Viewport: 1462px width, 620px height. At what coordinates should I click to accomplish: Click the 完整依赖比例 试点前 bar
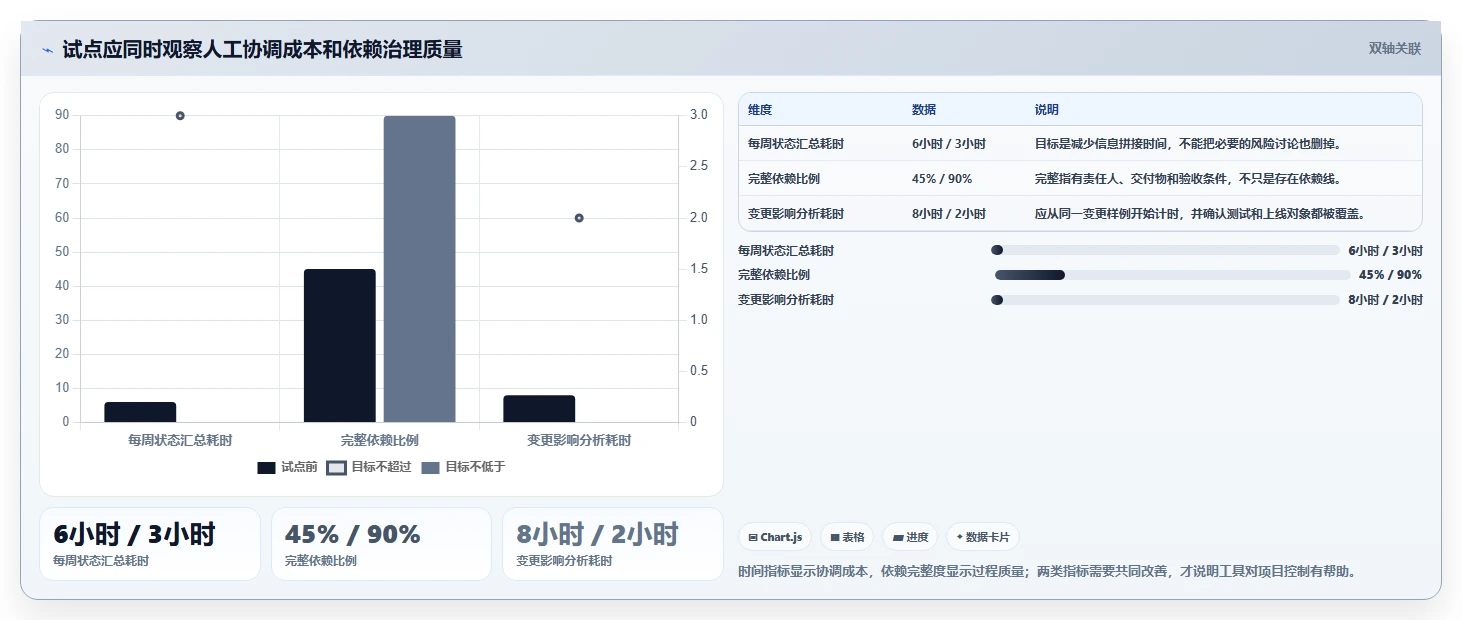(340, 346)
